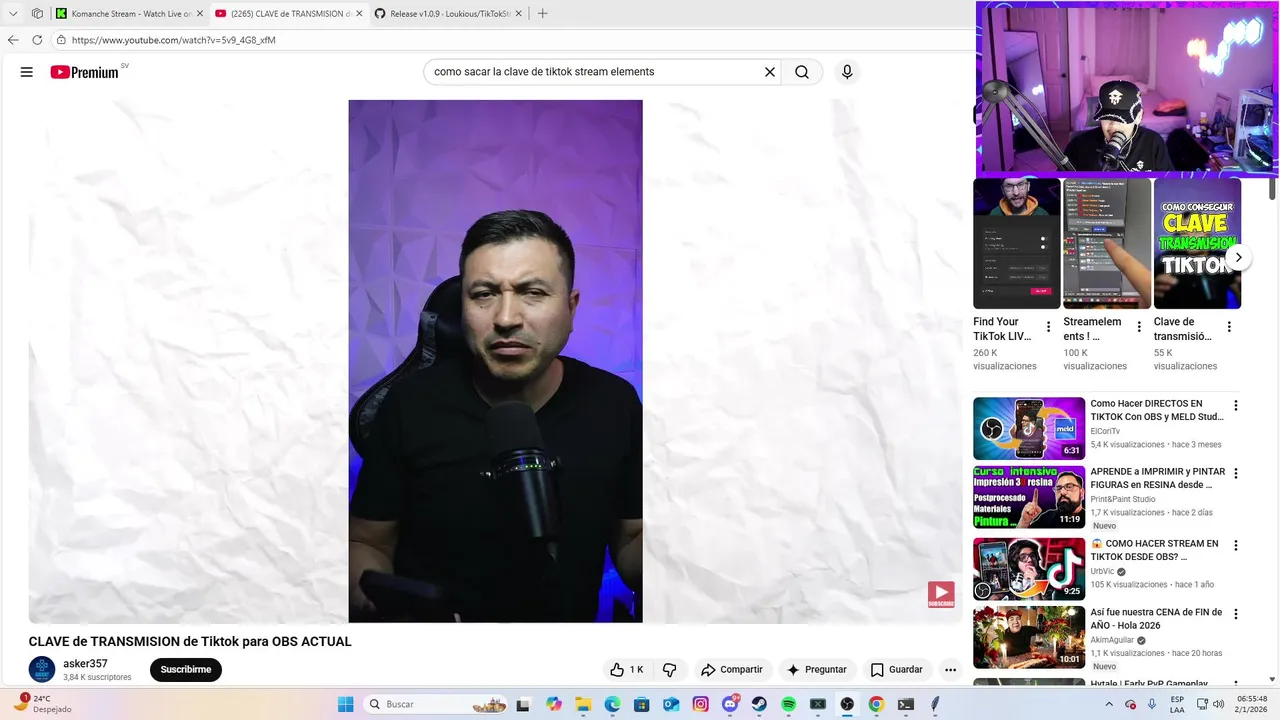
Task: Open options for CENA de FIN de AÑO video
Action: (1236, 614)
